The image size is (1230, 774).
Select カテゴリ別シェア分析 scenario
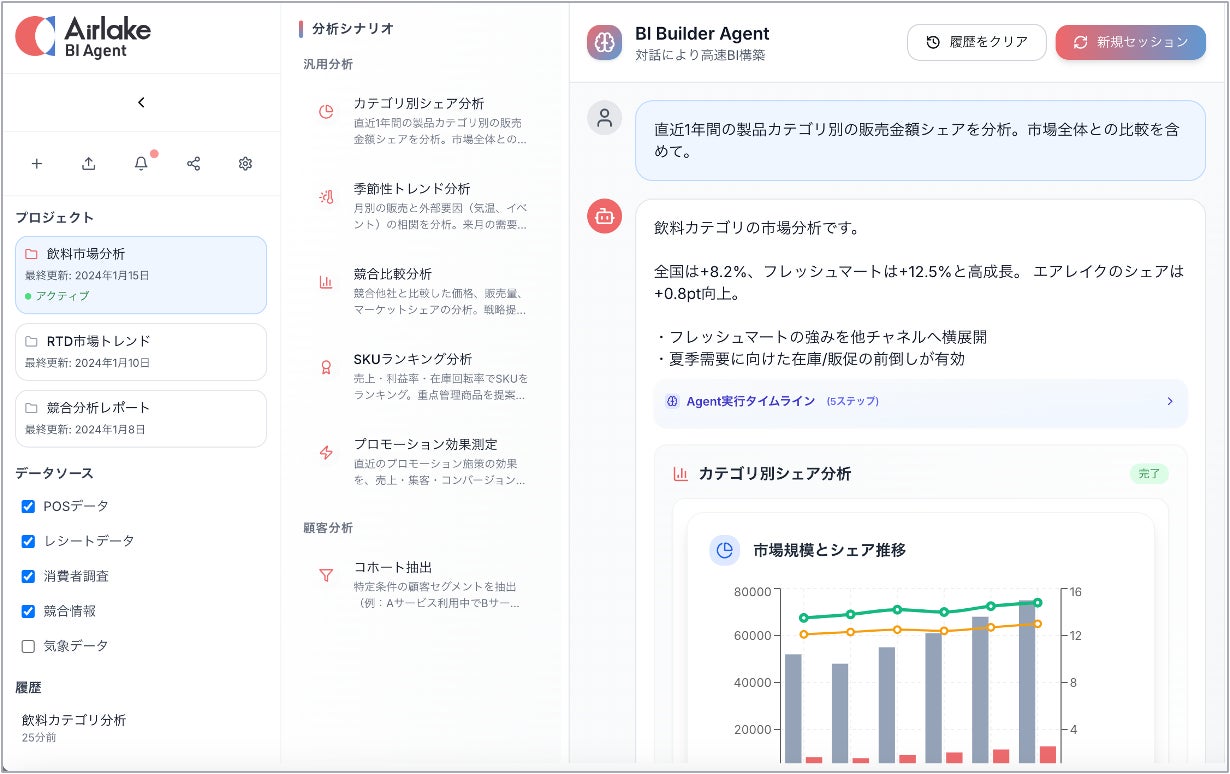point(424,120)
